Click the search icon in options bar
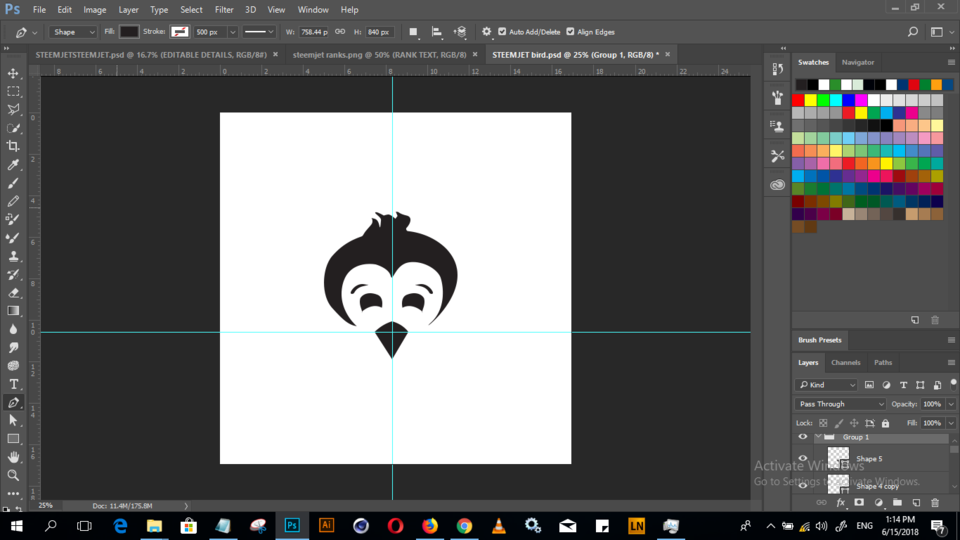 pos(913,32)
